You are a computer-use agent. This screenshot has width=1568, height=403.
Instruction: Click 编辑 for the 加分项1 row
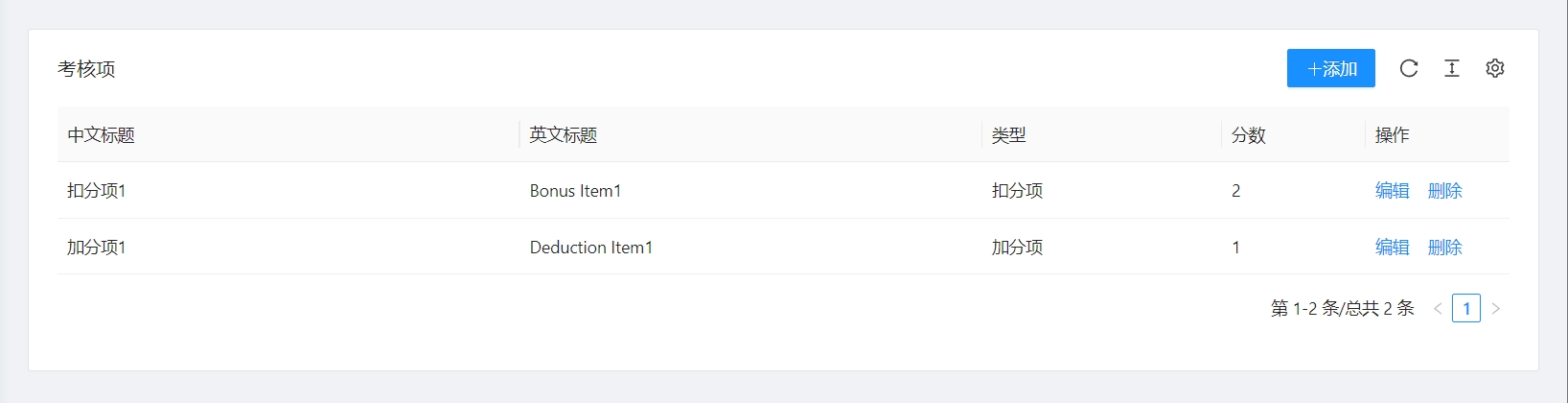[1392, 248]
